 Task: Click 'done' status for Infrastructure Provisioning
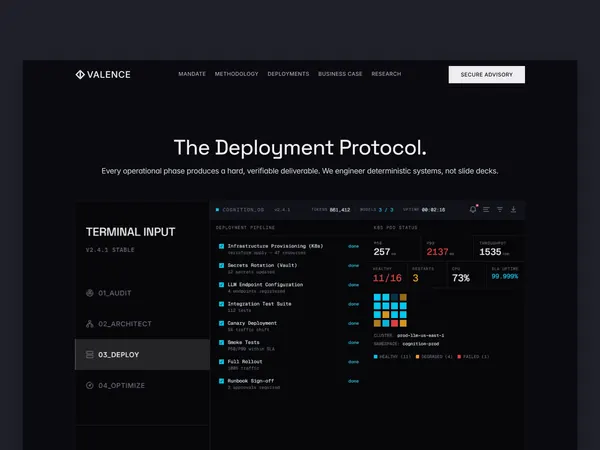point(354,246)
